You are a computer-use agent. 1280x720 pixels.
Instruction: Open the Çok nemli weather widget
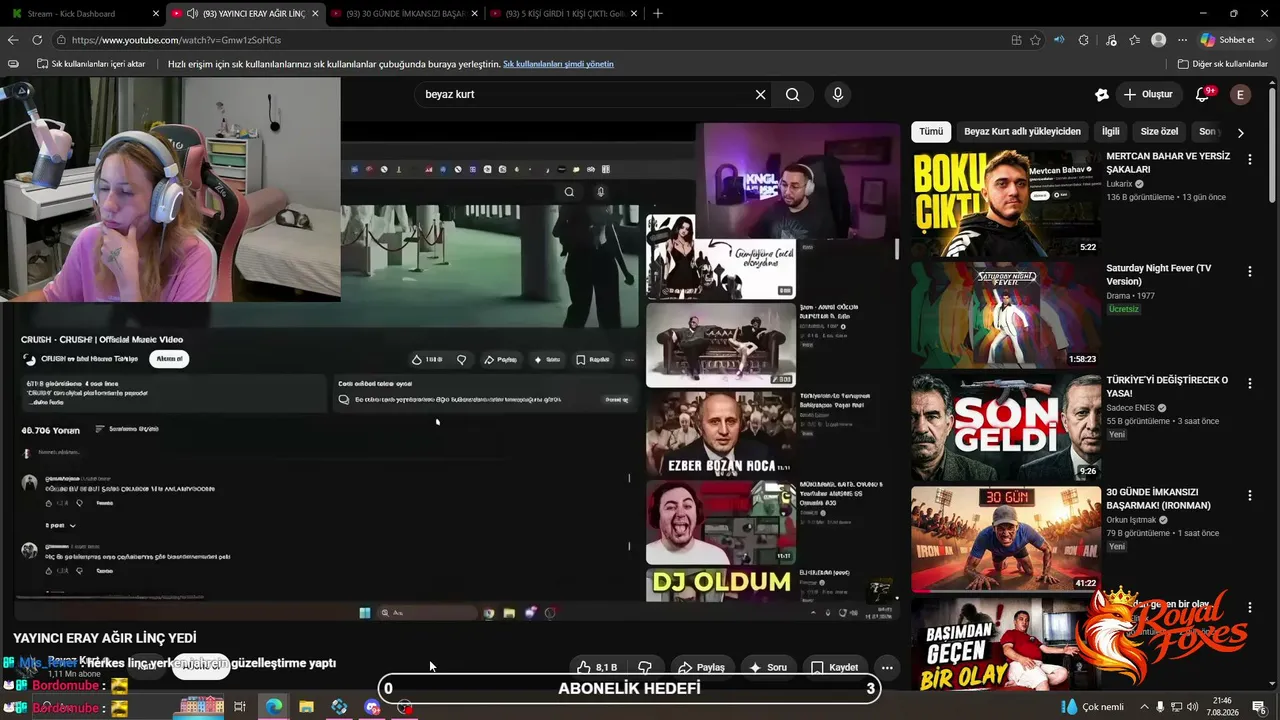tap(1093, 707)
